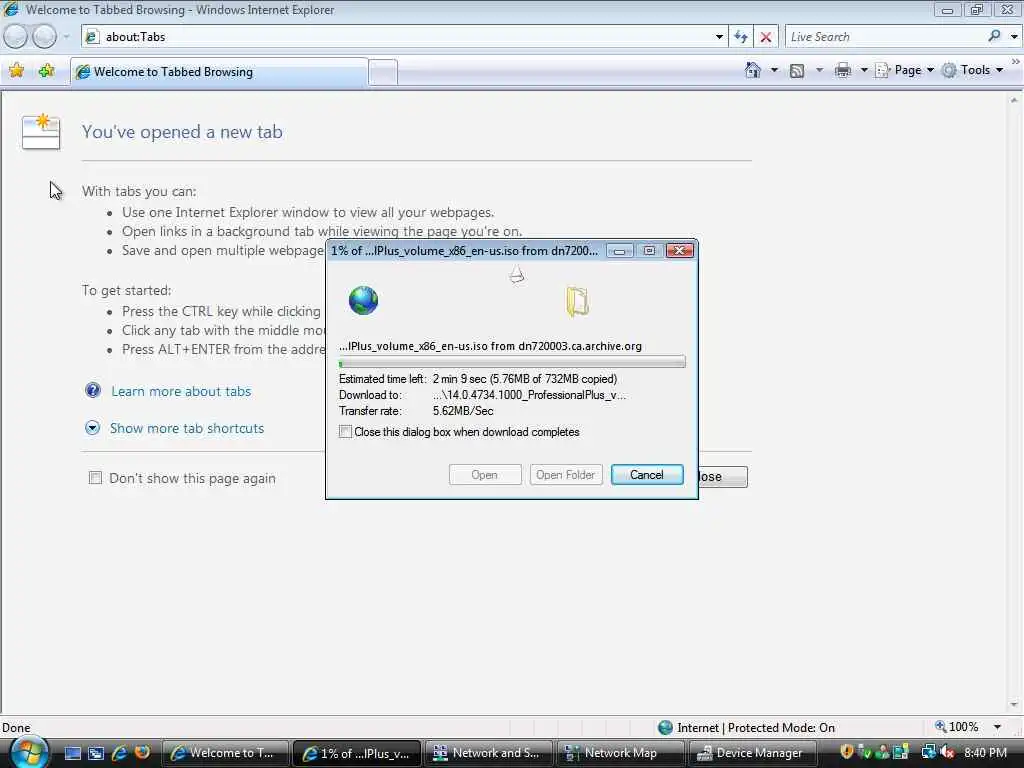Click the red Stop loading button
The image size is (1024, 768).
coord(766,37)
